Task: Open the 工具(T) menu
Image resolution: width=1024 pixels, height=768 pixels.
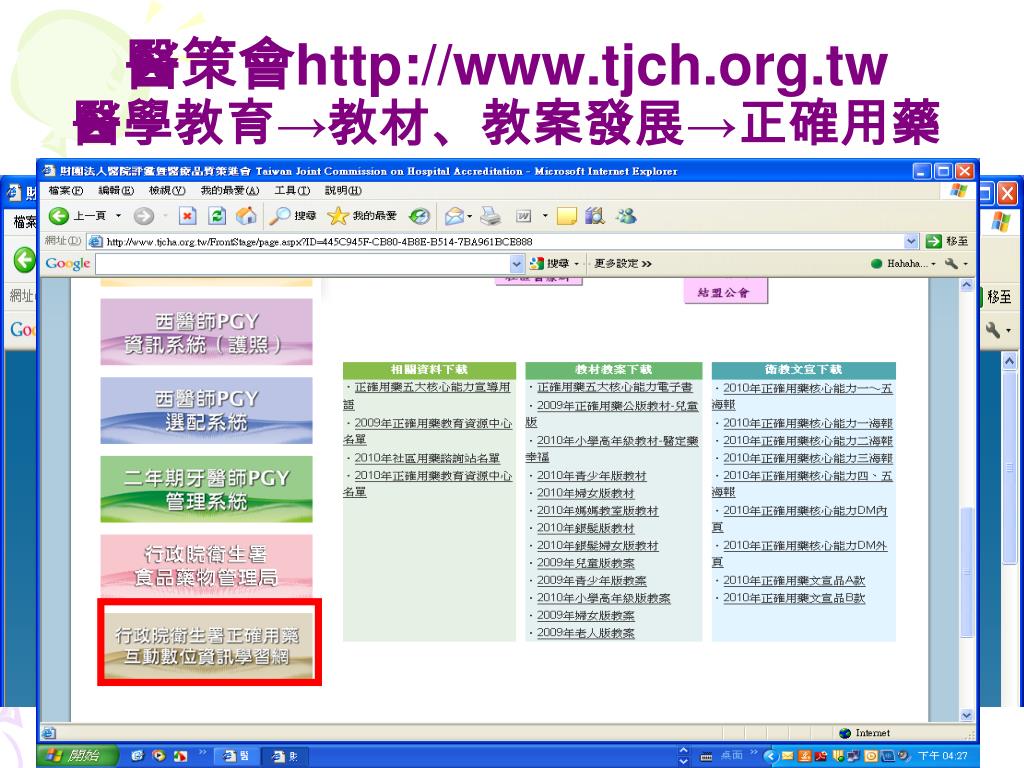Action: pos(292,191)
